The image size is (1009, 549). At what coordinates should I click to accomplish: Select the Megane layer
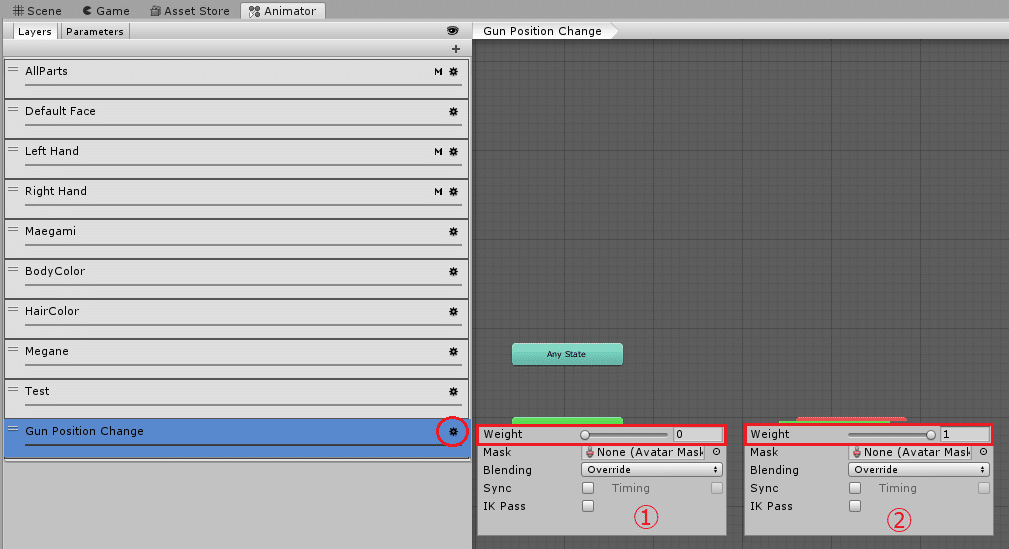(x=236, y=358)
